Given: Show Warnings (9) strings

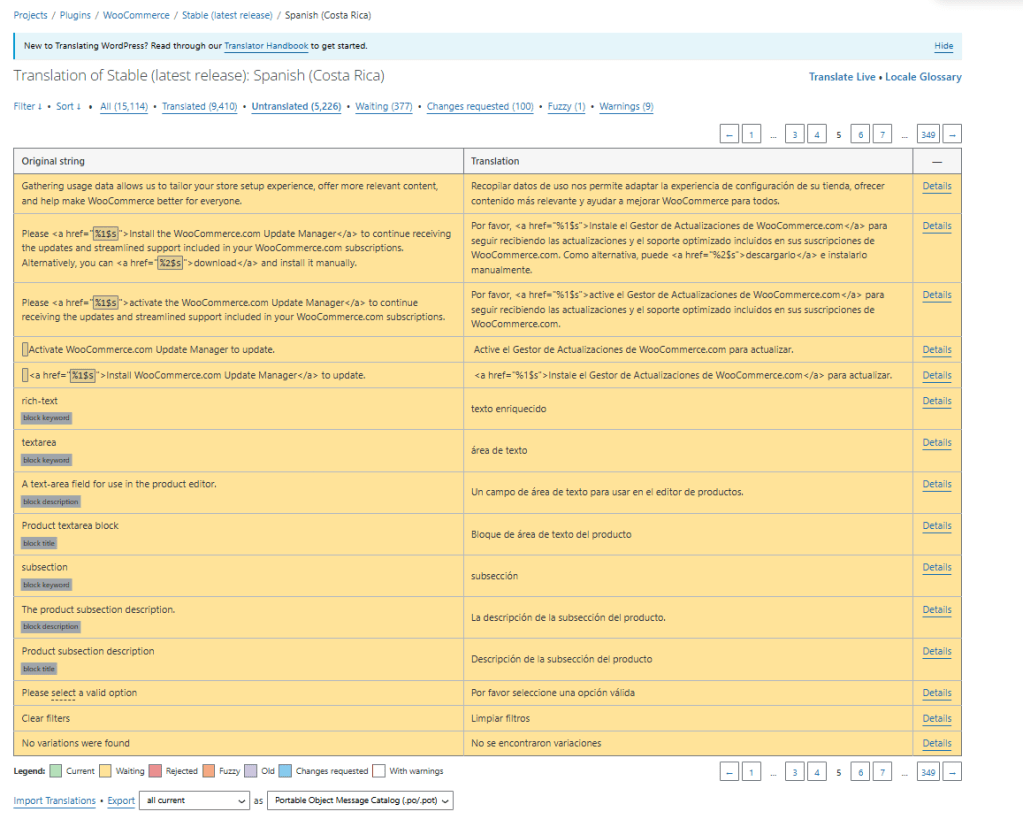Looking at the screenshot, I should click(x=626, y=106).
